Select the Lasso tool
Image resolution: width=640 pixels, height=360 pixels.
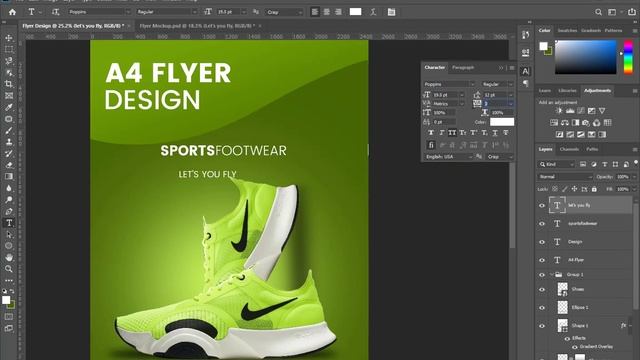9,61
